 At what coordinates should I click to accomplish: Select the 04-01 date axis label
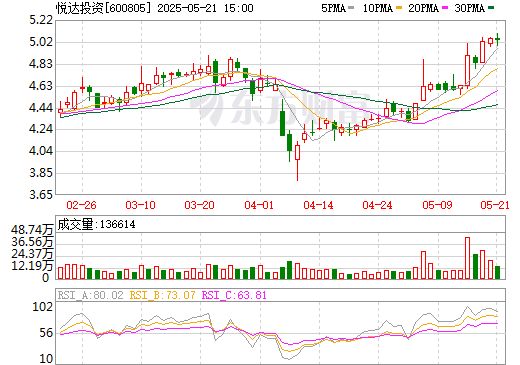pos(259,205)
